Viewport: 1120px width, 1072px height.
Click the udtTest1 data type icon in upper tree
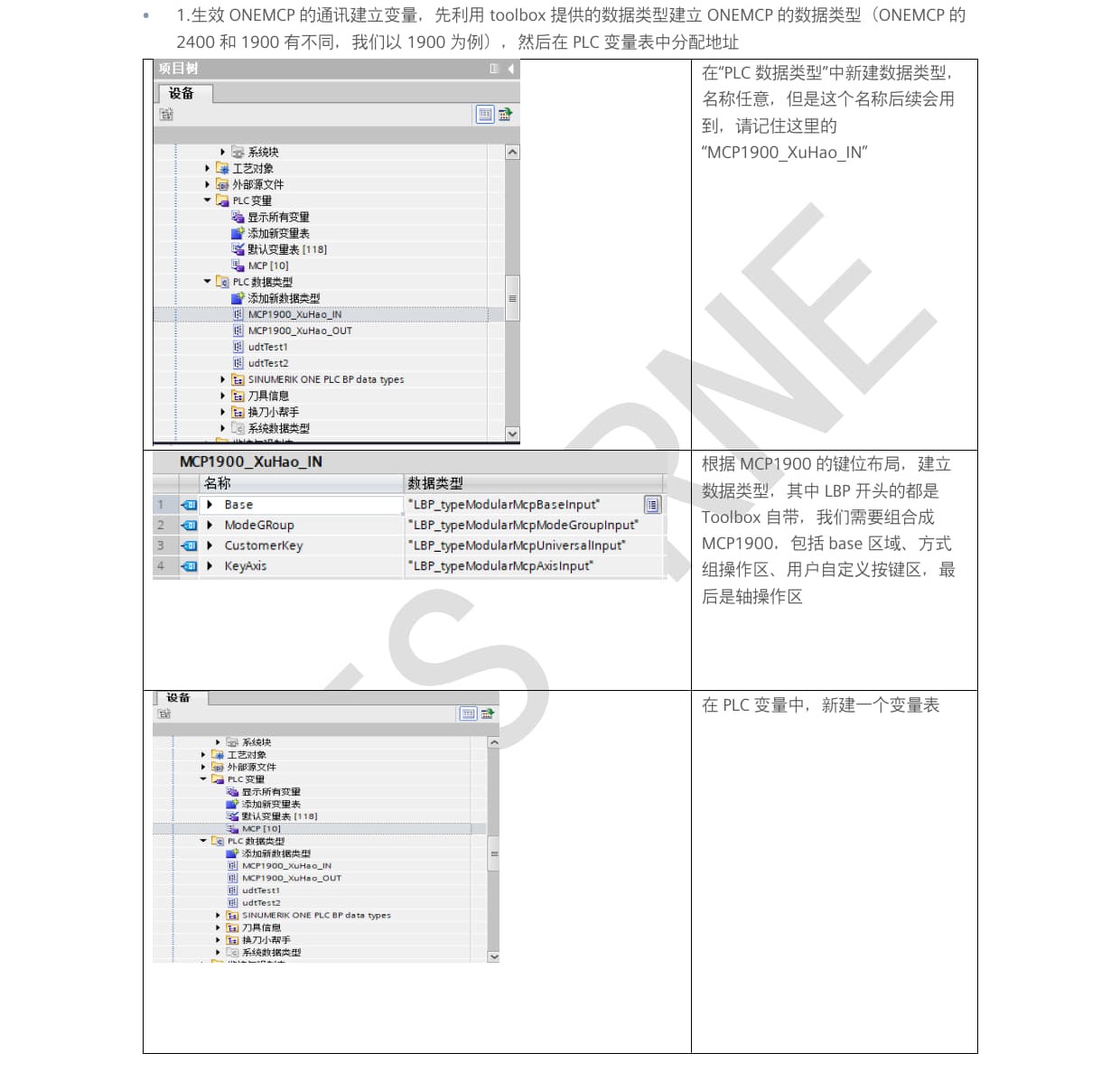tap(238, 347)
